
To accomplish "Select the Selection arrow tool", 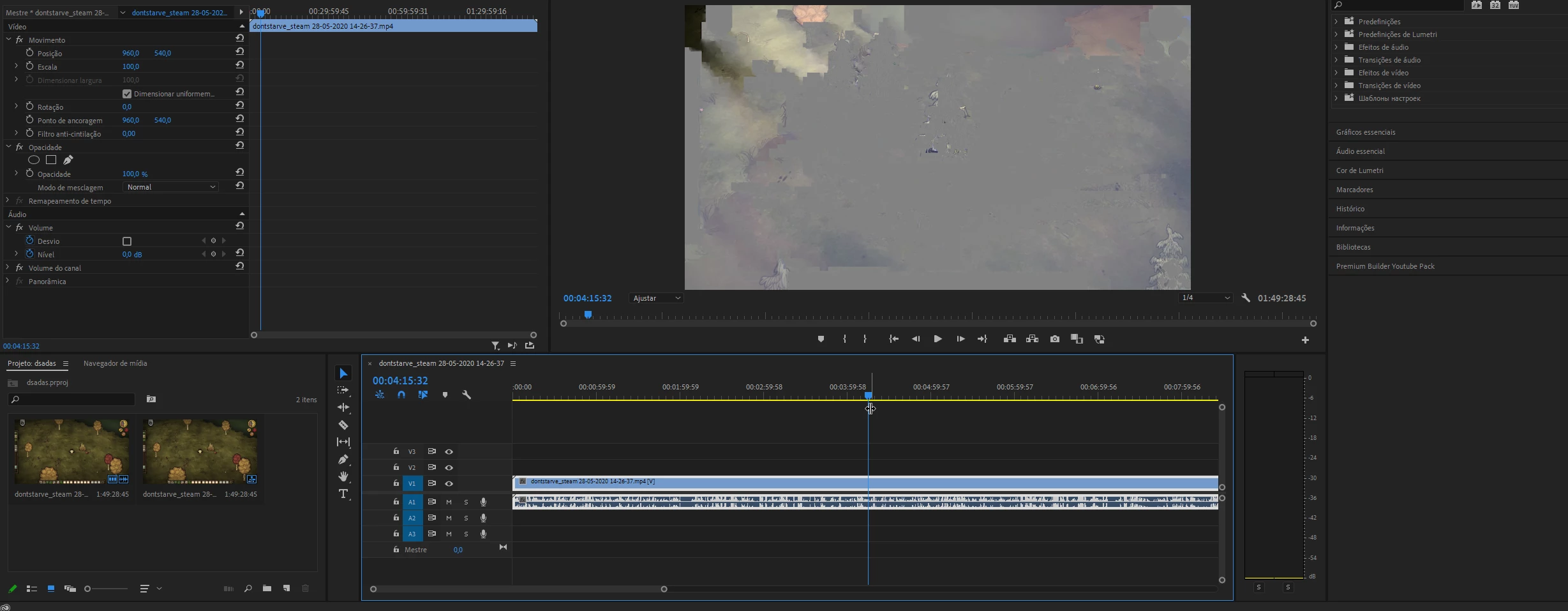I will tap(343, 373).
